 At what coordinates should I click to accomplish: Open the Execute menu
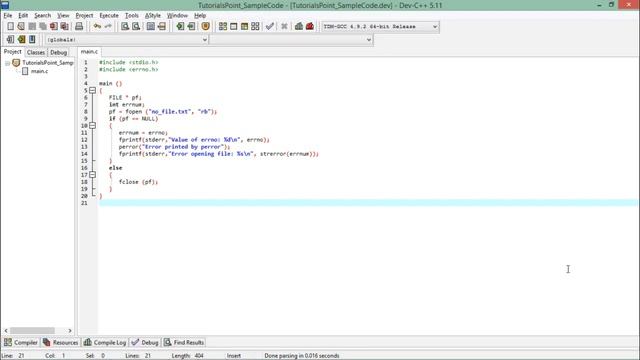click(x=109, y=16)
